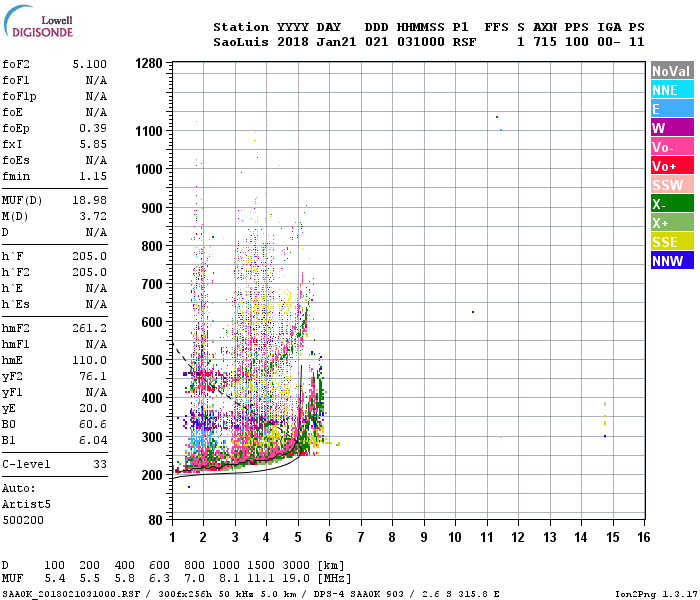The height and width of the screenshot is (600, 700).
Task: Select the NoVal legend swatch
Action: point(672,71)
